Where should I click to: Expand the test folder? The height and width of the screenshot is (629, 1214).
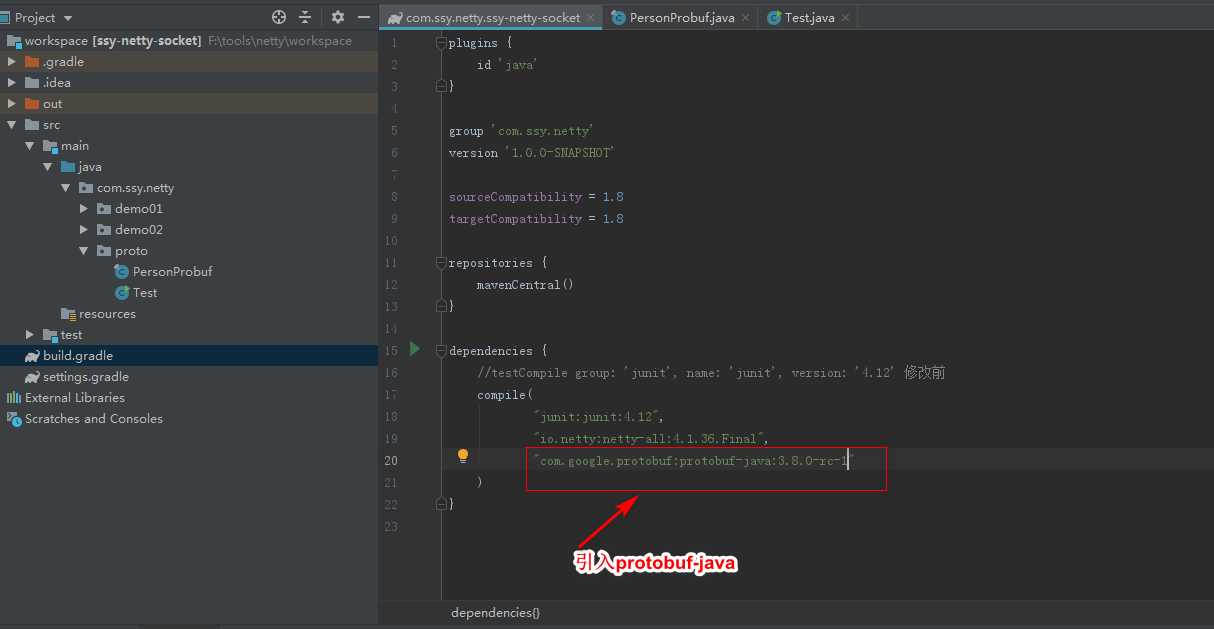(30, 335)
